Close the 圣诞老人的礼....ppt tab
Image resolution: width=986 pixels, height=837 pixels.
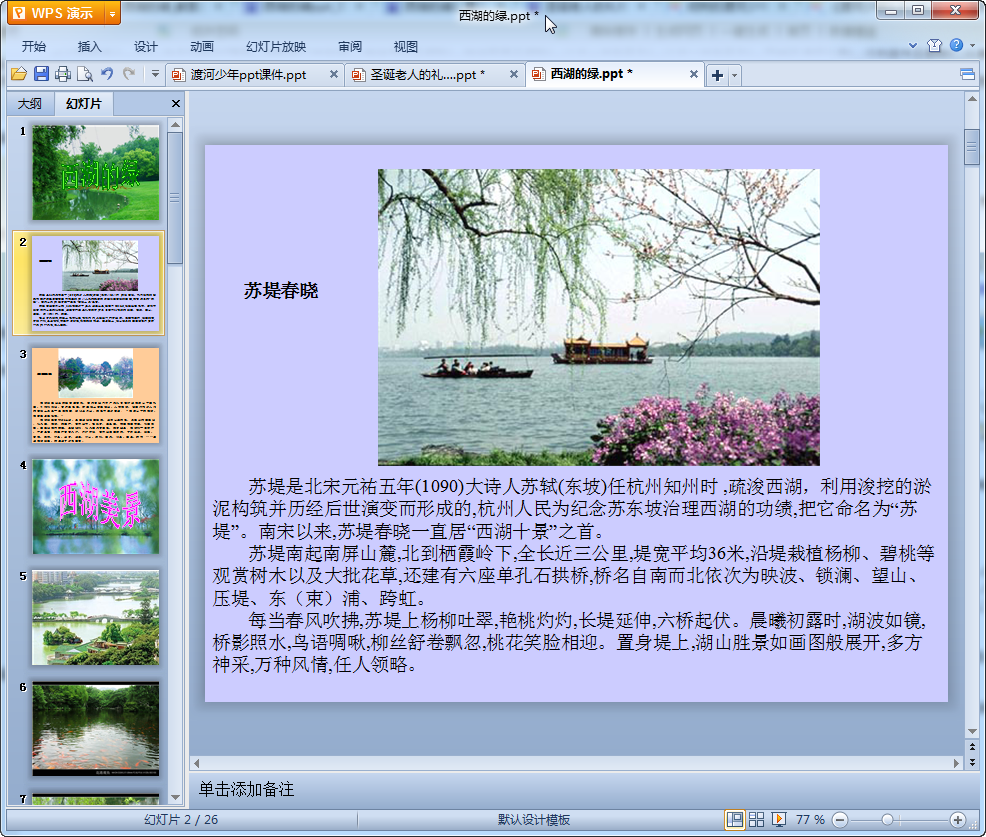click(x=514, y=74)
